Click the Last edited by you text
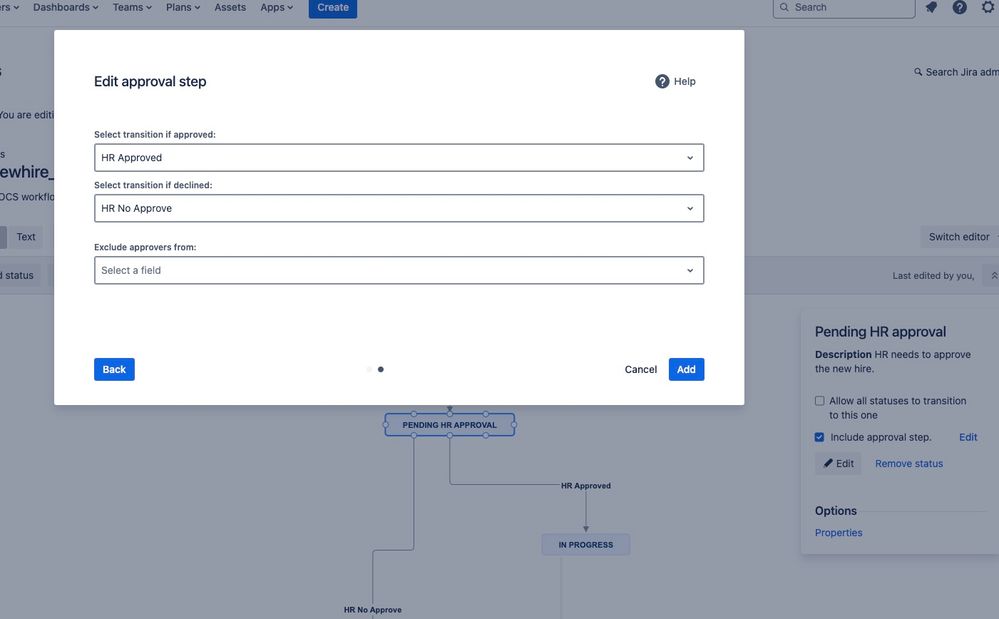The height and width of the screenshot is (619, 999). 933,276
